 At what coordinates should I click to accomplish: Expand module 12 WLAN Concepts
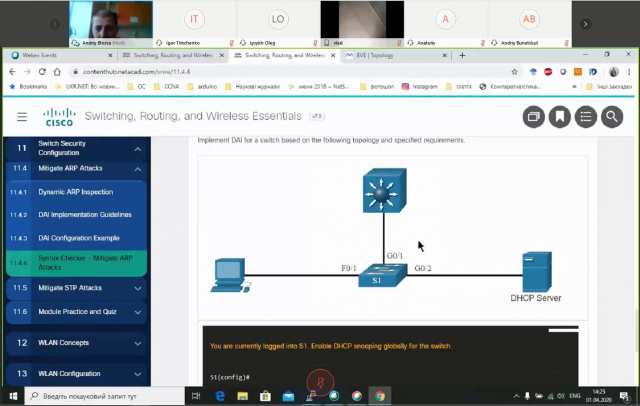pyautogui.click(x=137, y=343)
